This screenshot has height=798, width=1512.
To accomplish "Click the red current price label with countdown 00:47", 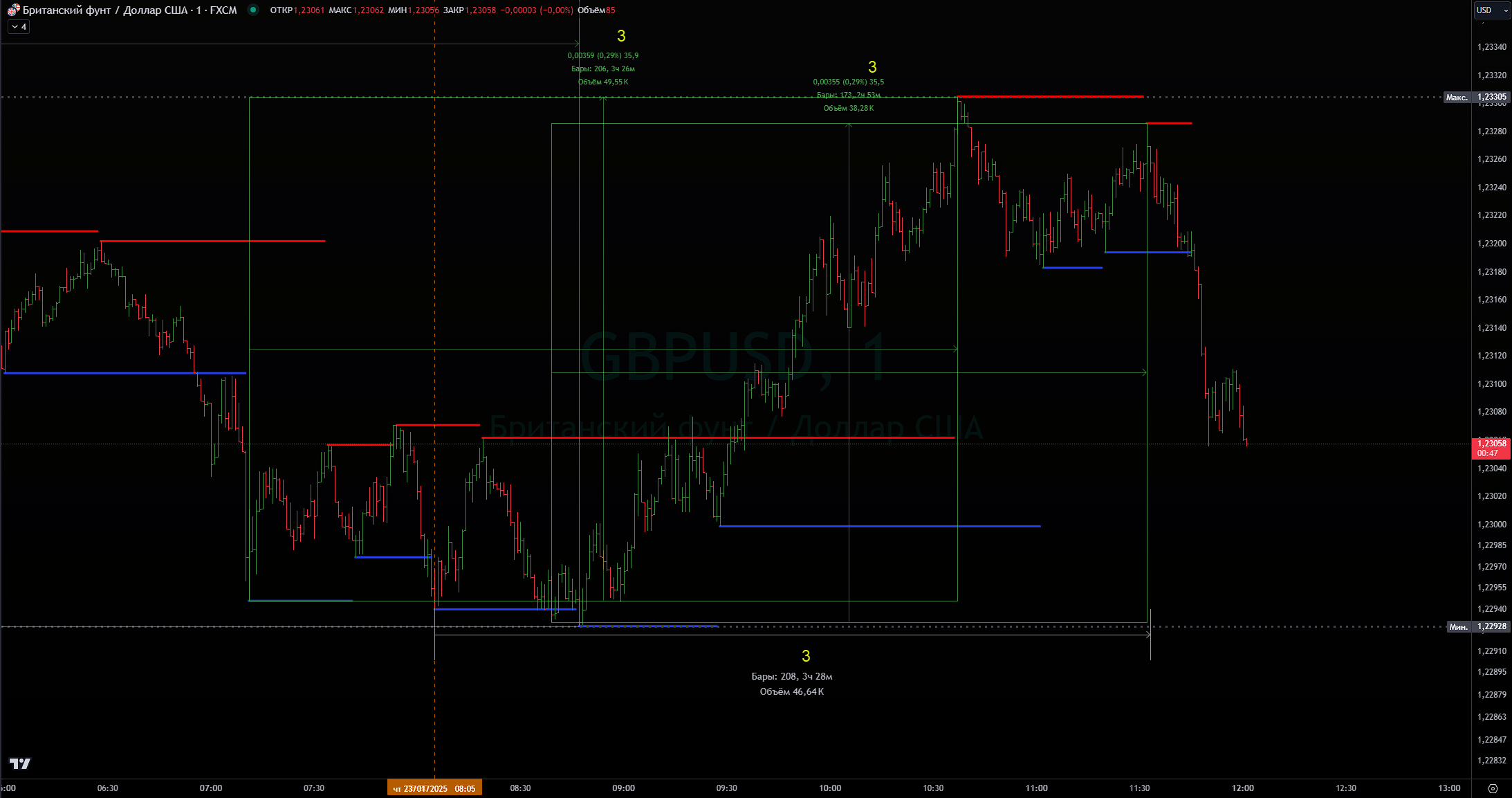I will (x=1491, y=448).
